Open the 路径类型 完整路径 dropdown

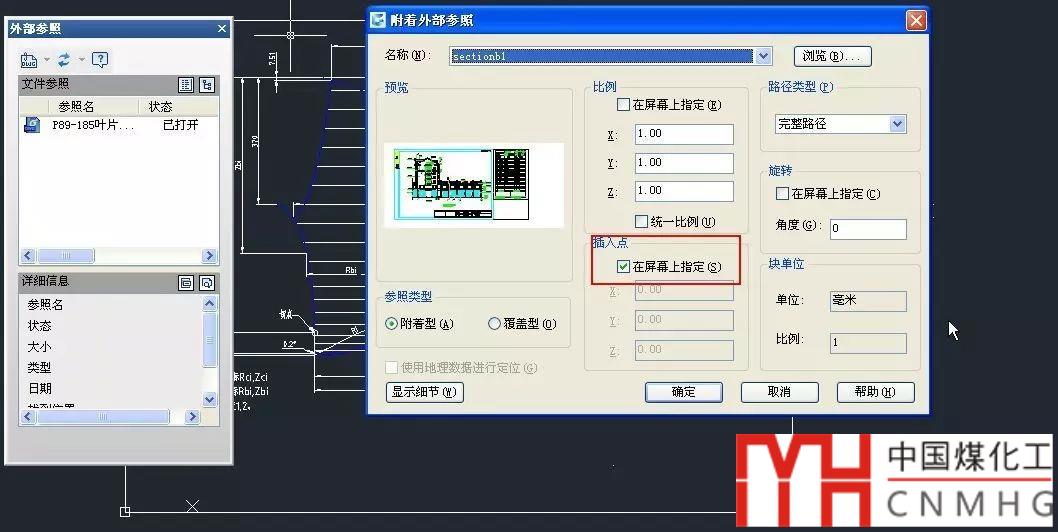[x=840, y=124]
